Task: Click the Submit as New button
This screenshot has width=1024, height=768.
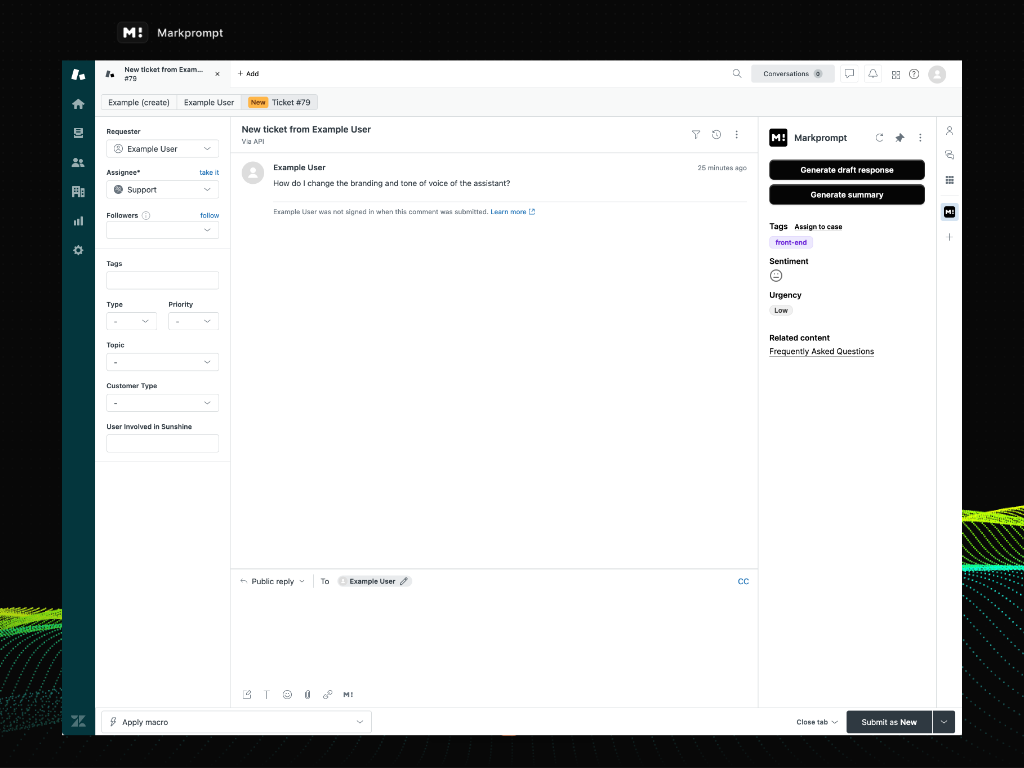Action: (889, 722)
